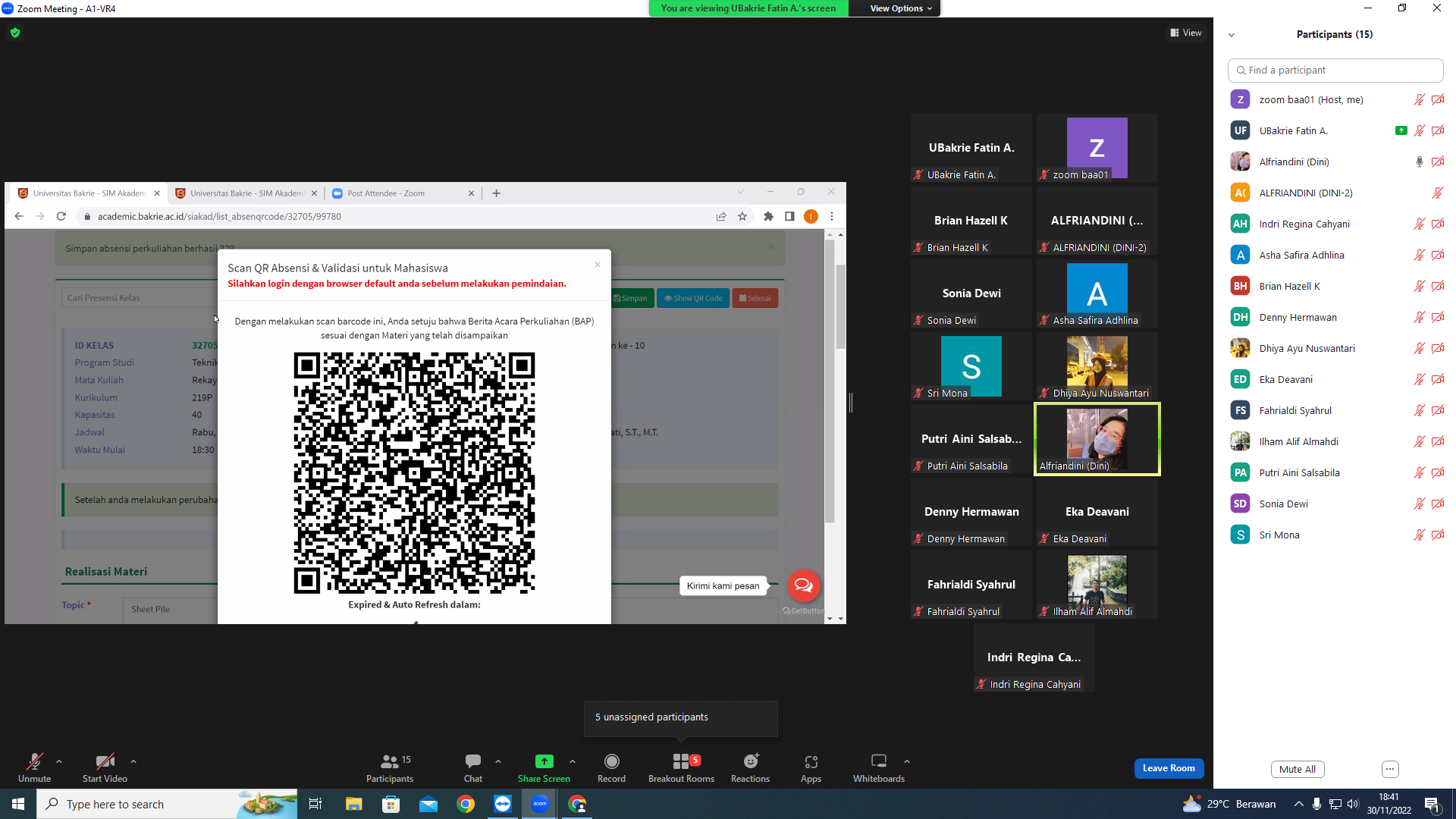Screen dimensions: 1456x819
Task: Switch to Post Attendee - Zoom tab
Action: point(403,193)
